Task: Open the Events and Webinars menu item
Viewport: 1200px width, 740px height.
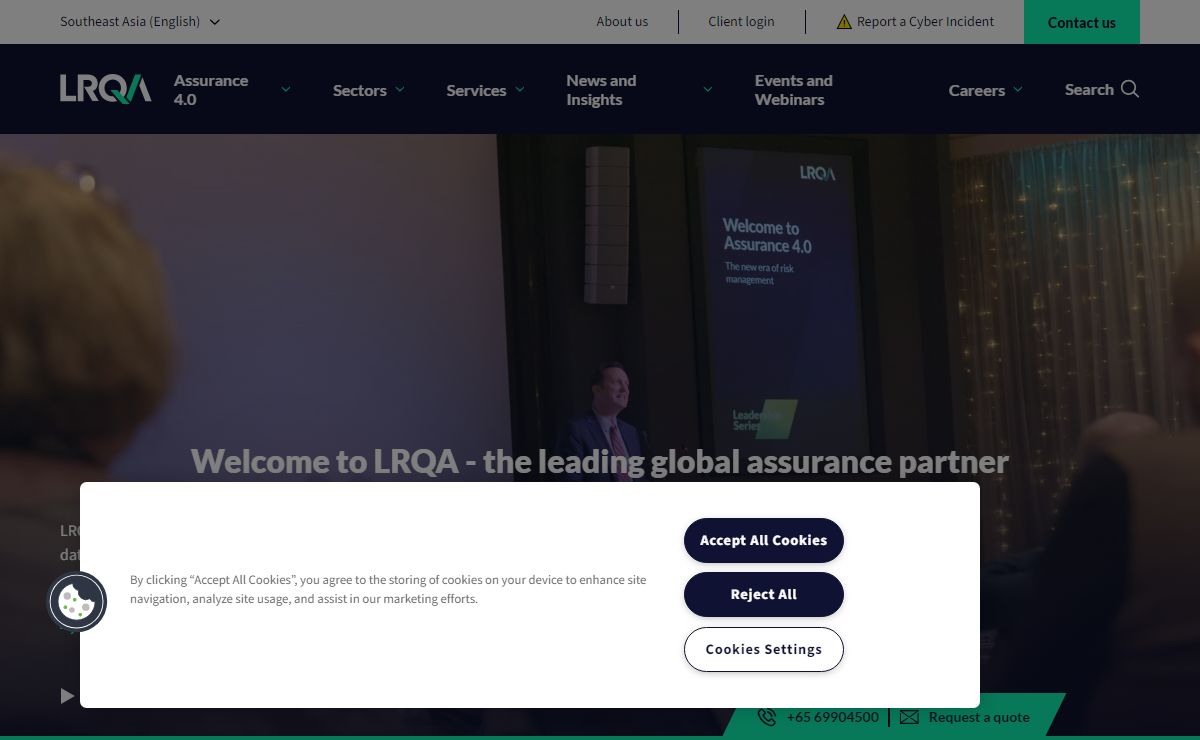Action: pyautogui.click(x=794, y=90)
